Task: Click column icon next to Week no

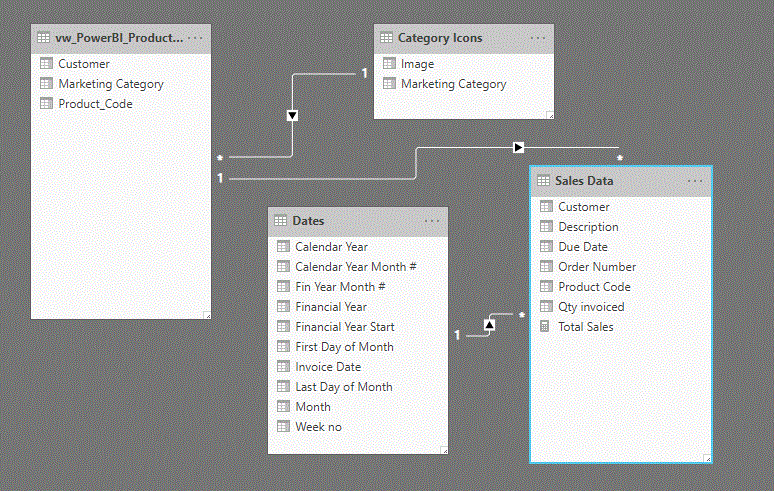Action: tap(283, 426)
